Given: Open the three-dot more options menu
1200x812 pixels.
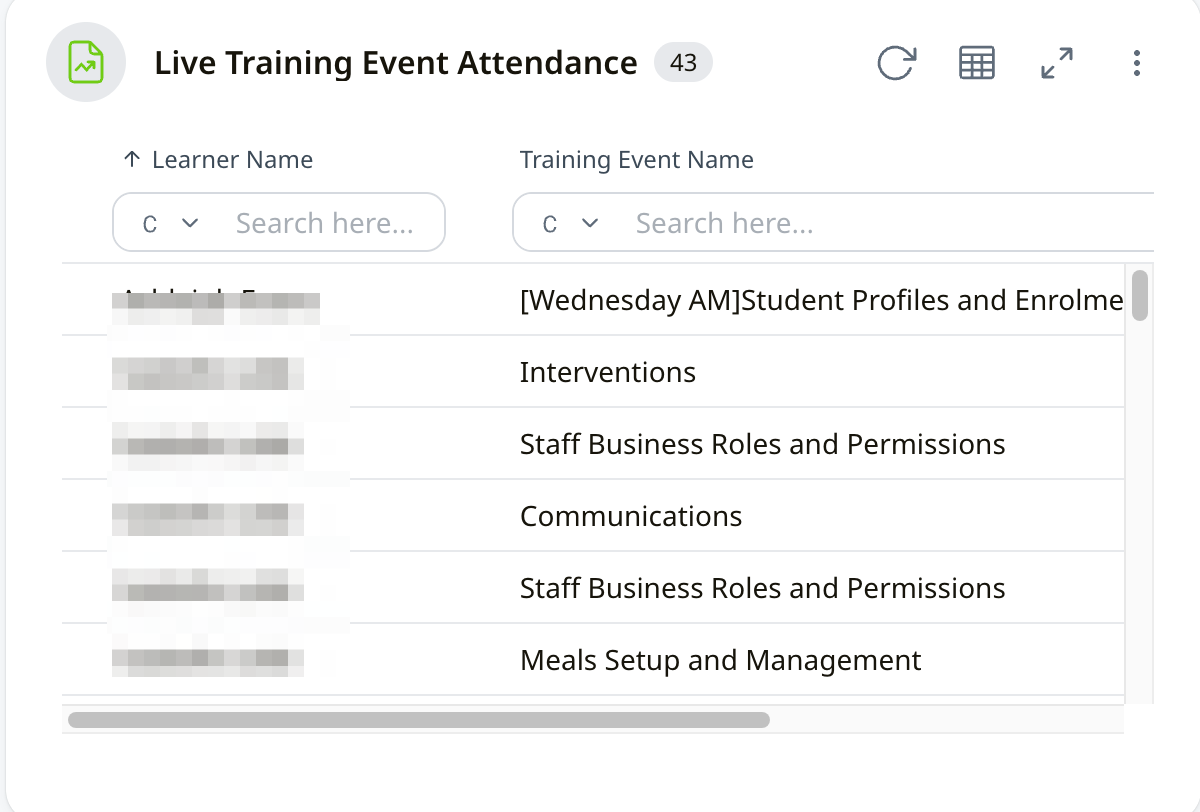Looking at the screenshot, I should (x=1137, y=63).
